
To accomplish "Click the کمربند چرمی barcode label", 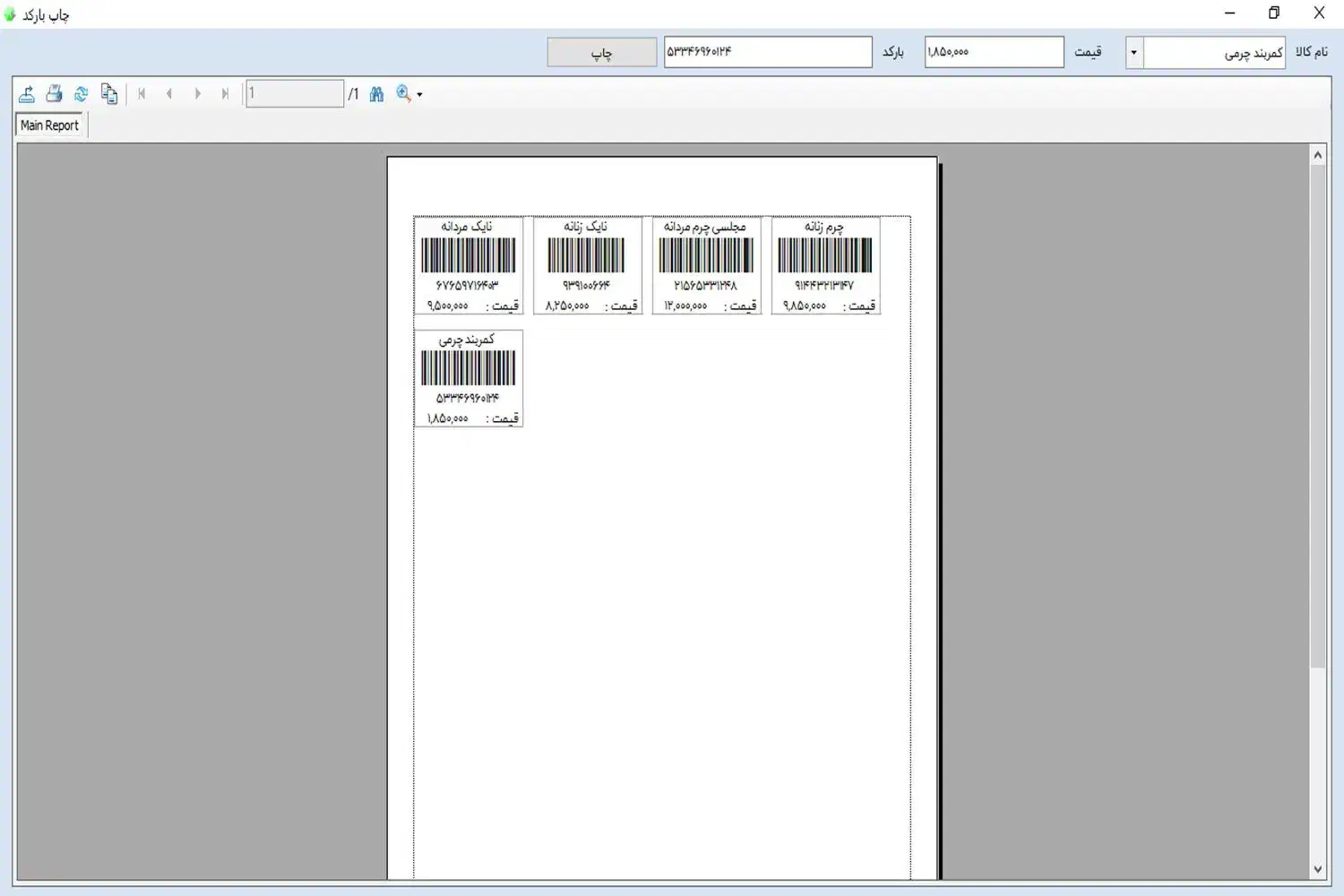I will (x=469, y=378).
